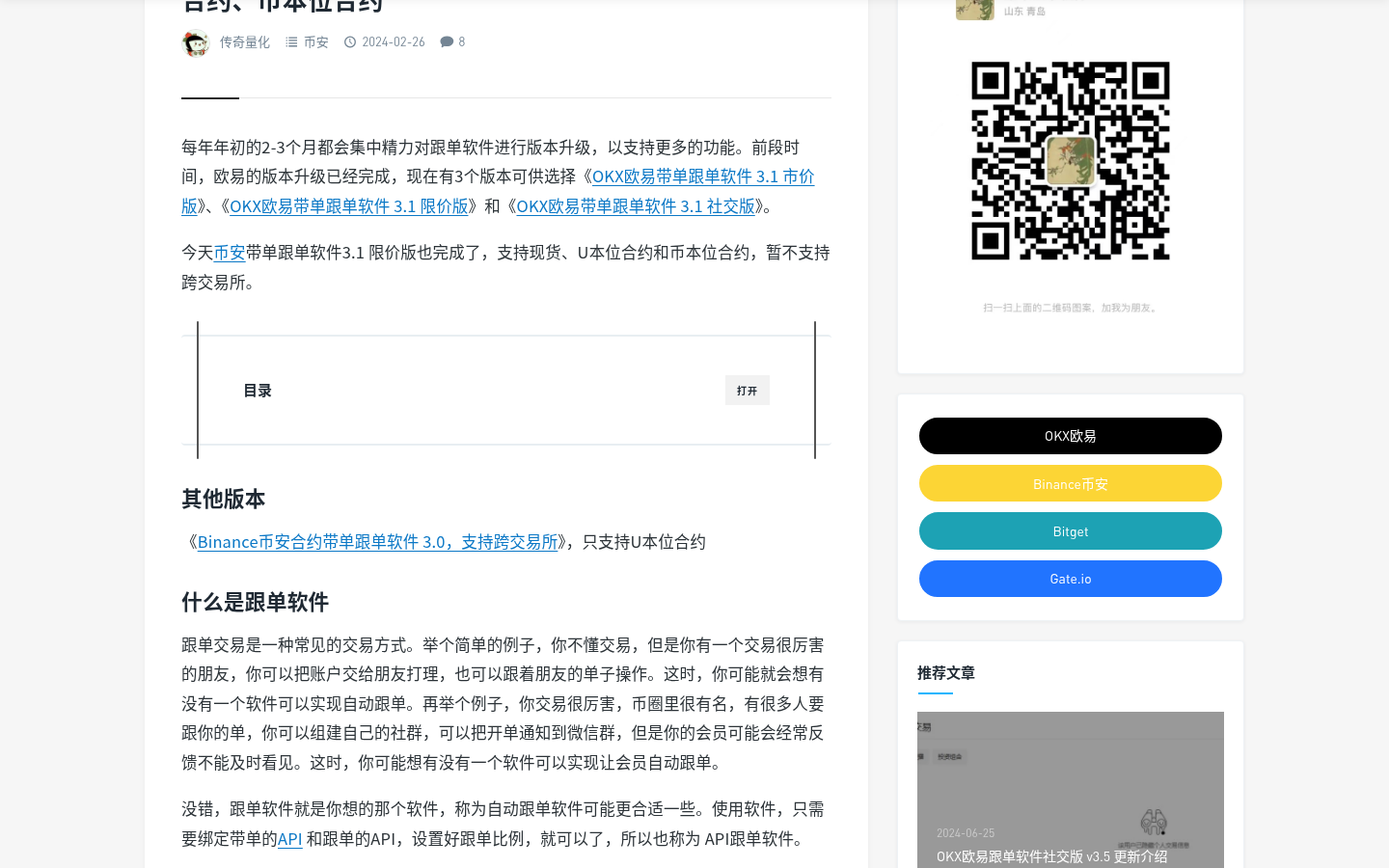Click the 其他版本 heading
The image size is (1389, 868).
[224, 500]
